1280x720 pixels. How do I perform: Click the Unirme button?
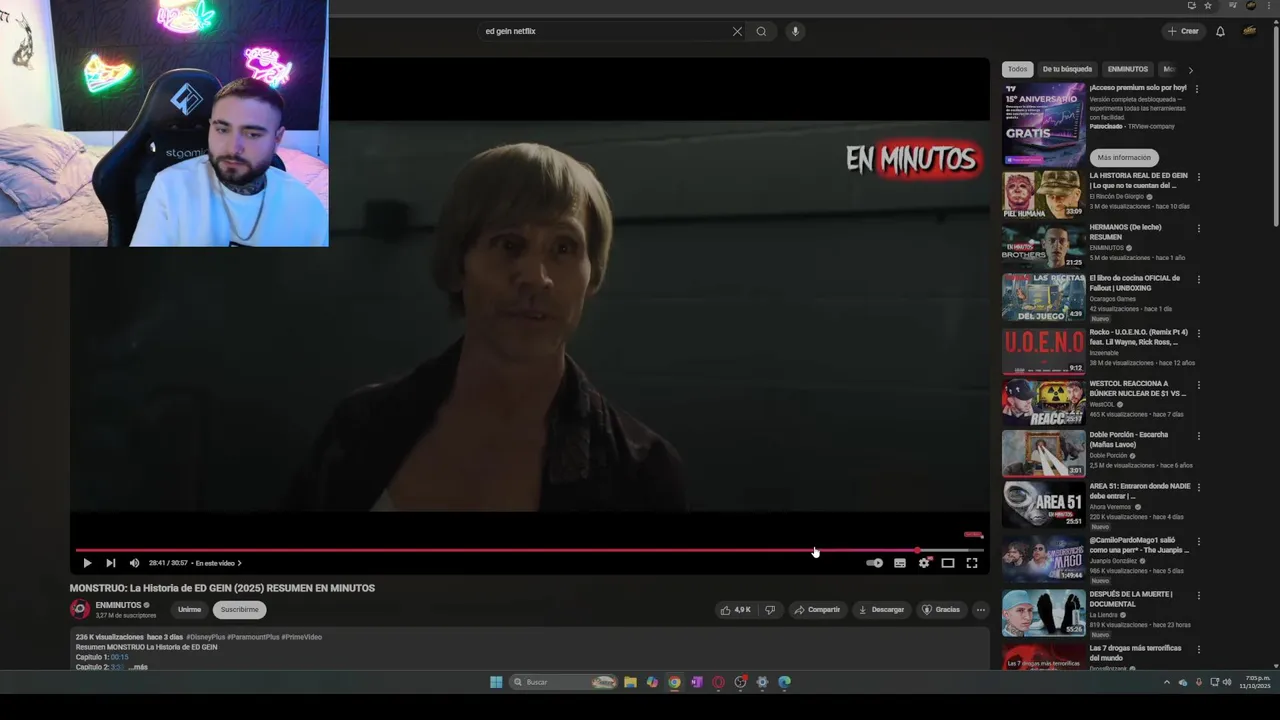[189, 609]
